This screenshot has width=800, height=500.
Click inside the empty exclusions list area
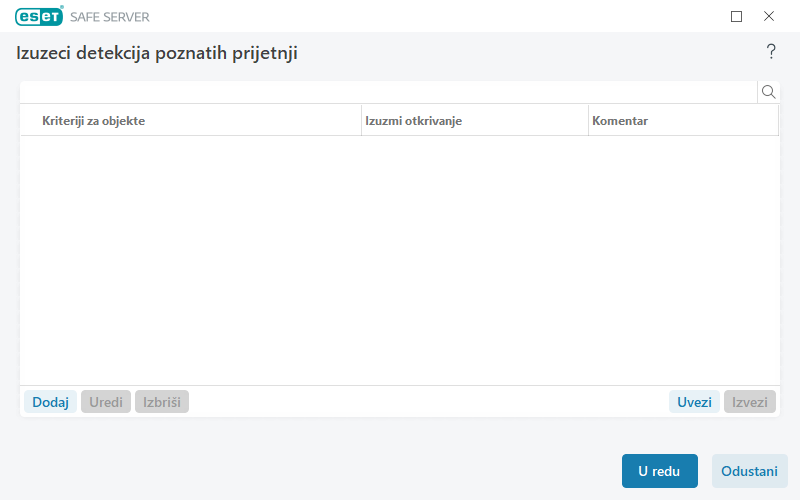[x=400, y=260]
